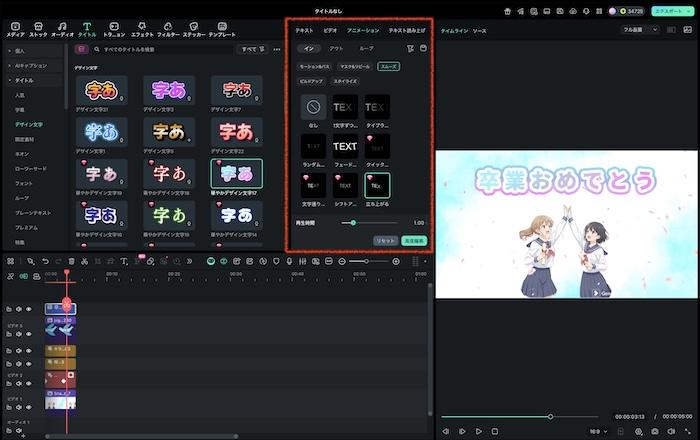Click the save animation preset icon
The height and width of the screenshot is (440, 700).
click(x=423, y=48)
